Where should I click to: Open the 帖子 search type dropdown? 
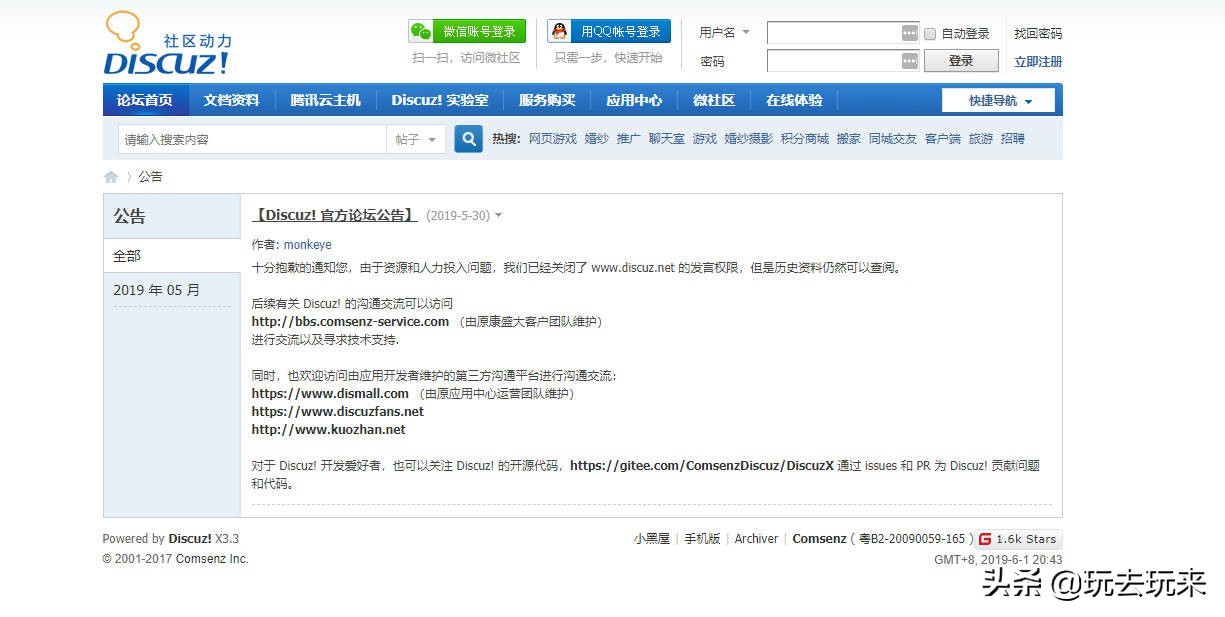coord(416,139)
